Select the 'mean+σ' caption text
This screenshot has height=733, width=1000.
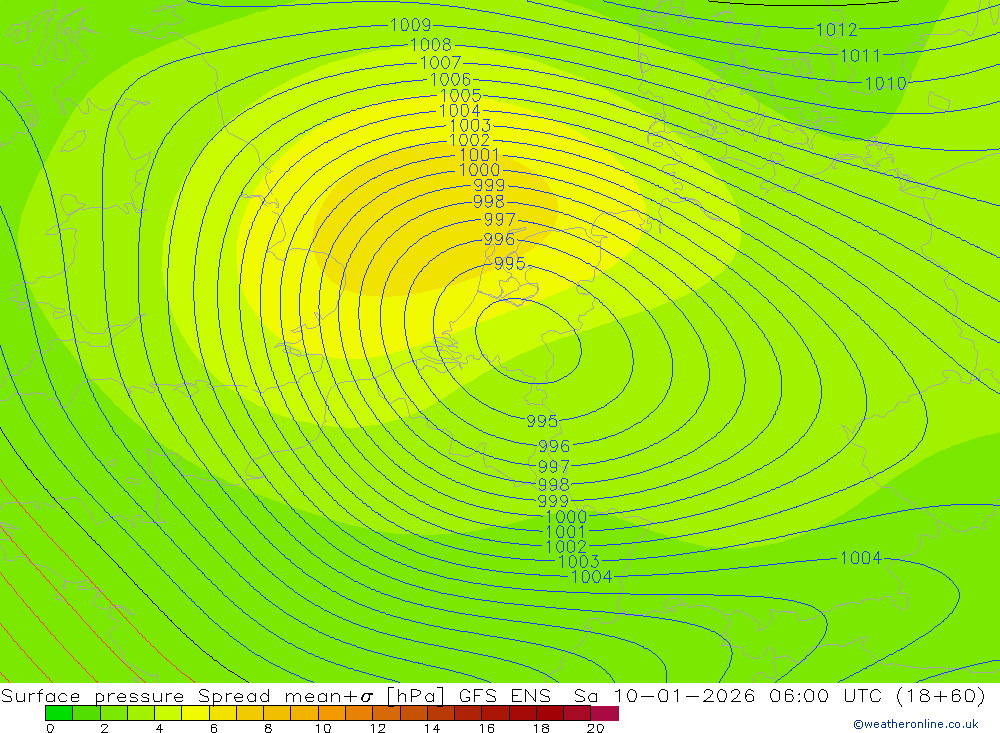point(329,696)
